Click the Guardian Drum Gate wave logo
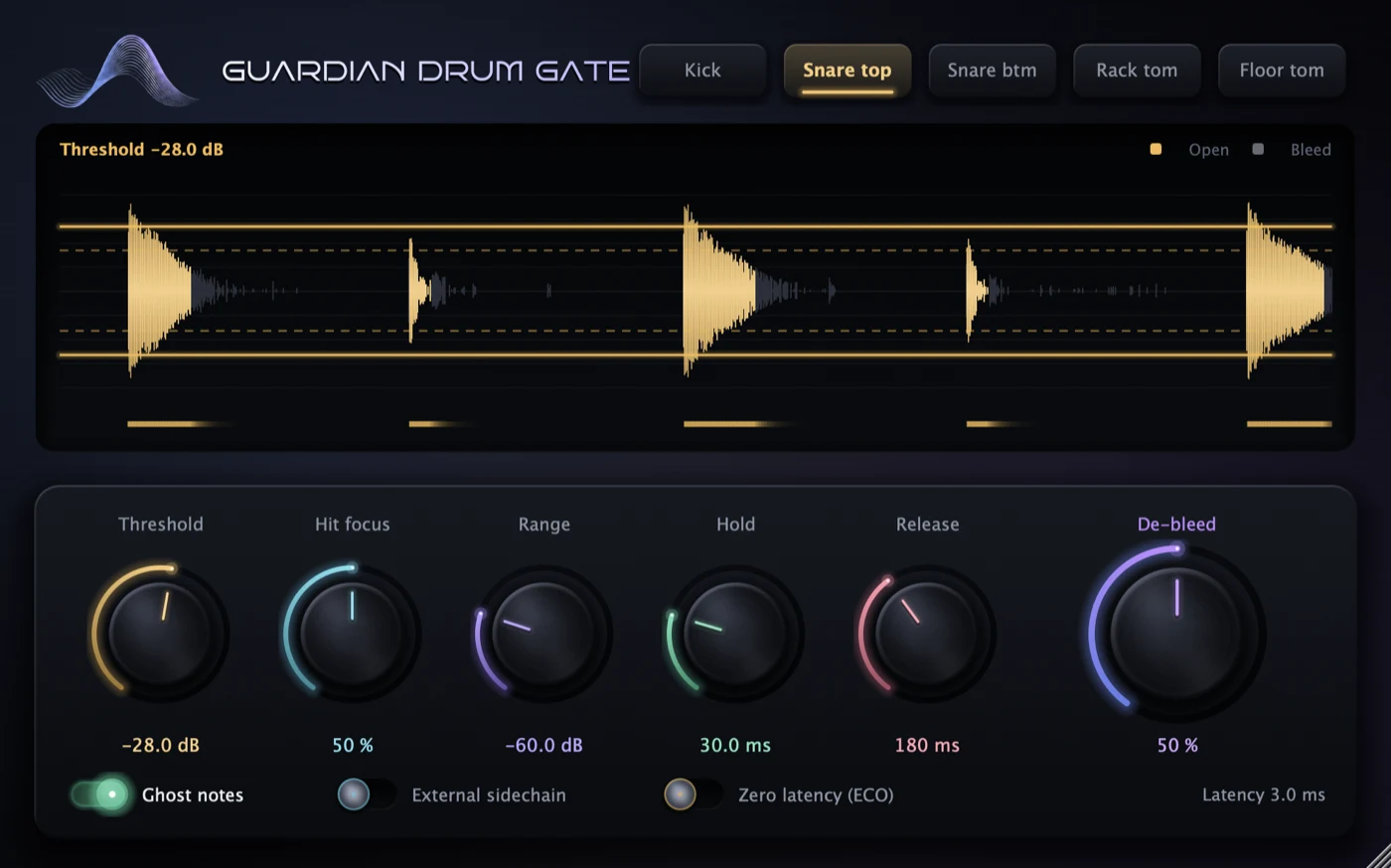1391x868 pixels. [x=116, y=72]
